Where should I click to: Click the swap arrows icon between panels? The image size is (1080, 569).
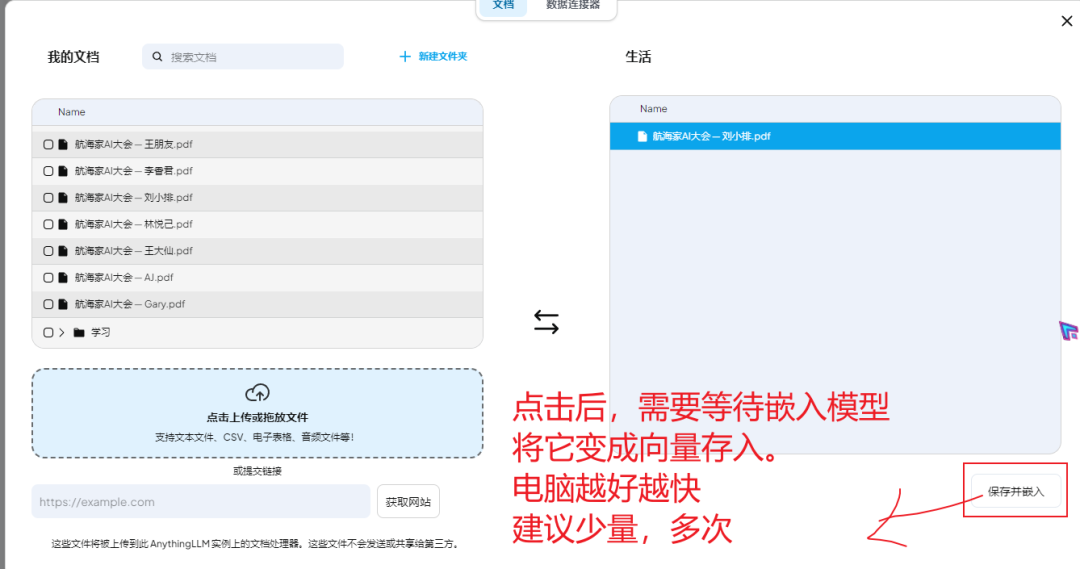546,322
